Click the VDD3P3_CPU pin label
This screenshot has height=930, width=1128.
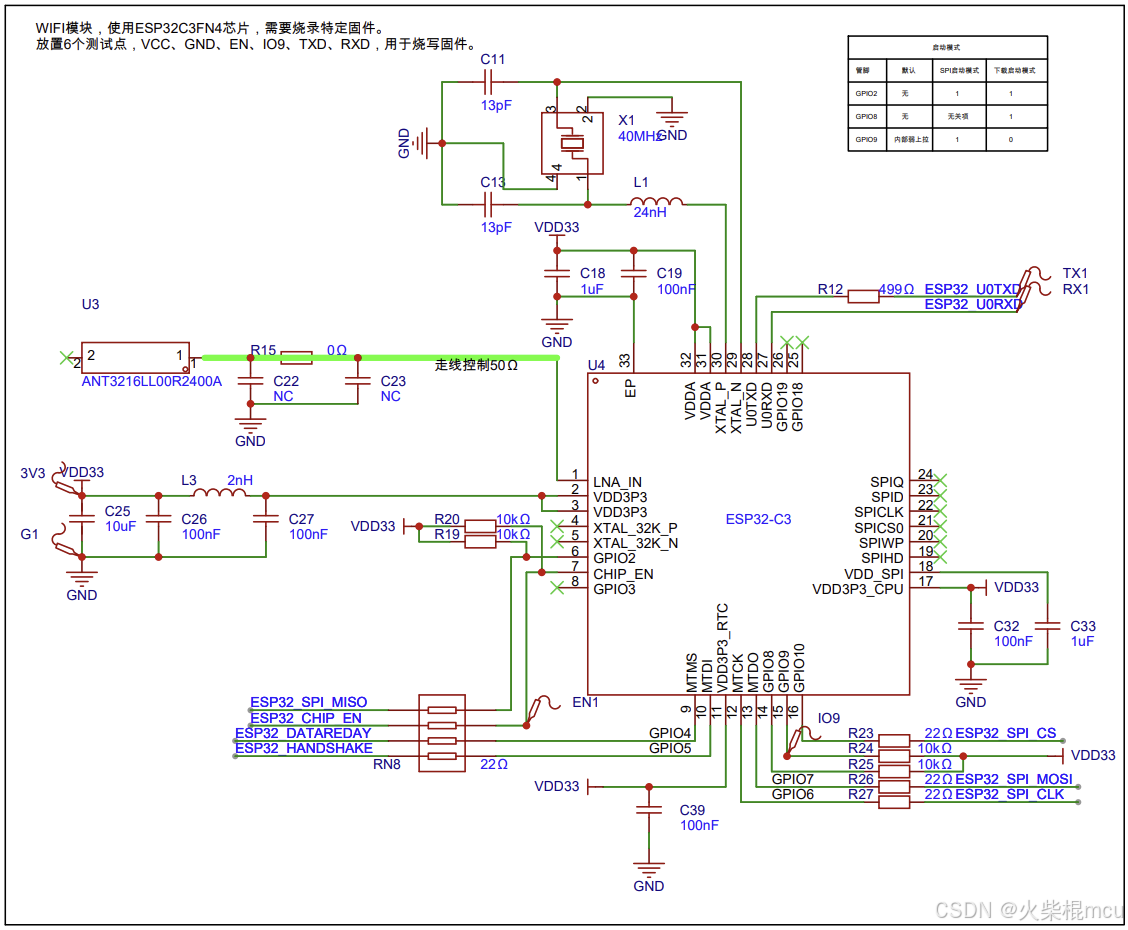point(858,589)
